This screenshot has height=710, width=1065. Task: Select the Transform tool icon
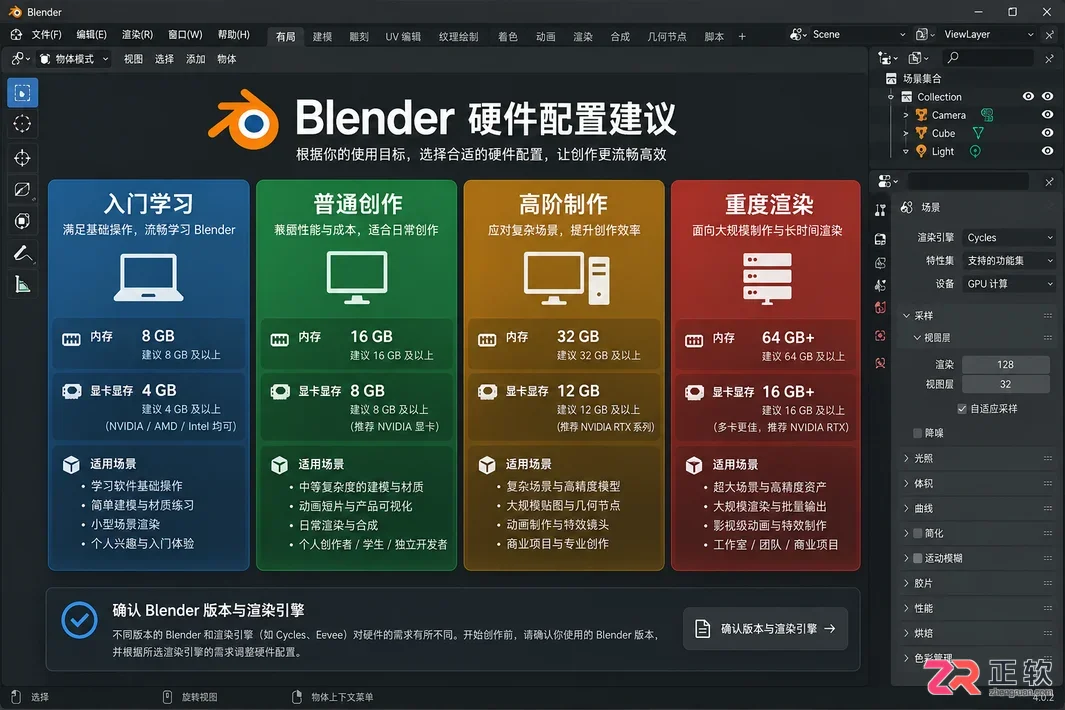(x=22, y=221)
